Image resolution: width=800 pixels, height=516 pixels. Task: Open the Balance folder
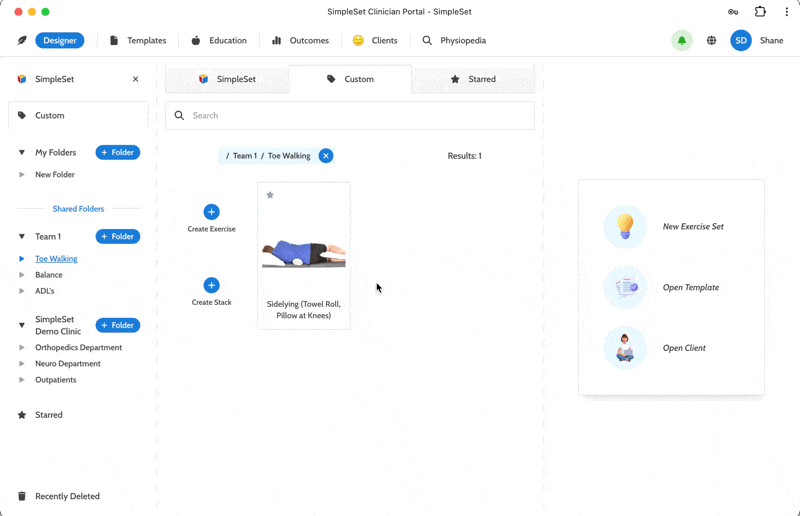(48, 275)
